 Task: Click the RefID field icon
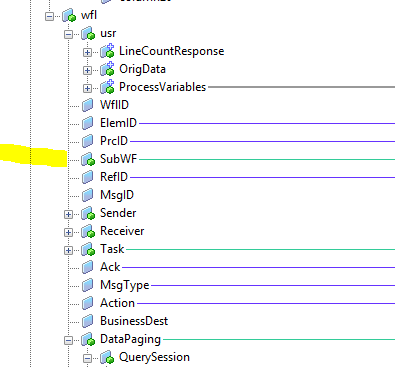[x=87, y=177]
